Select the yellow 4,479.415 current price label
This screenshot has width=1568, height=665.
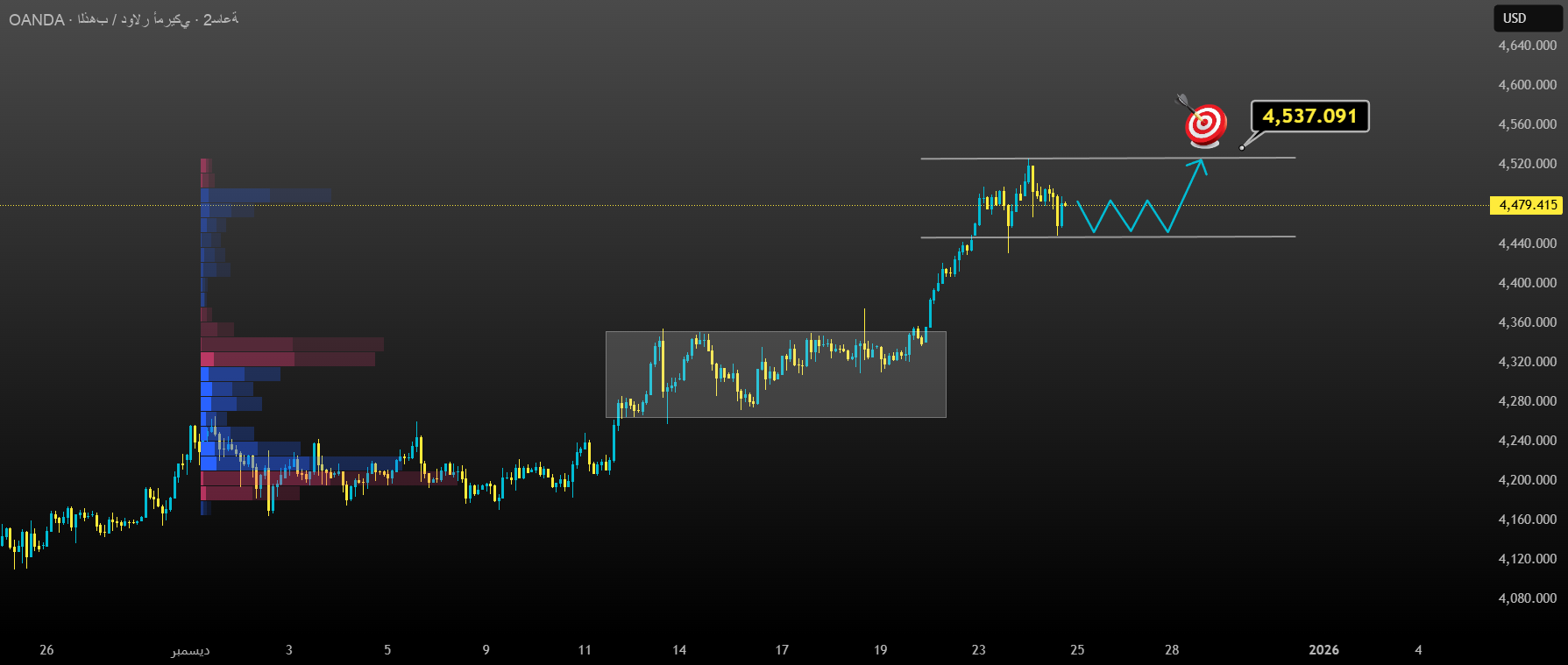1526,205
